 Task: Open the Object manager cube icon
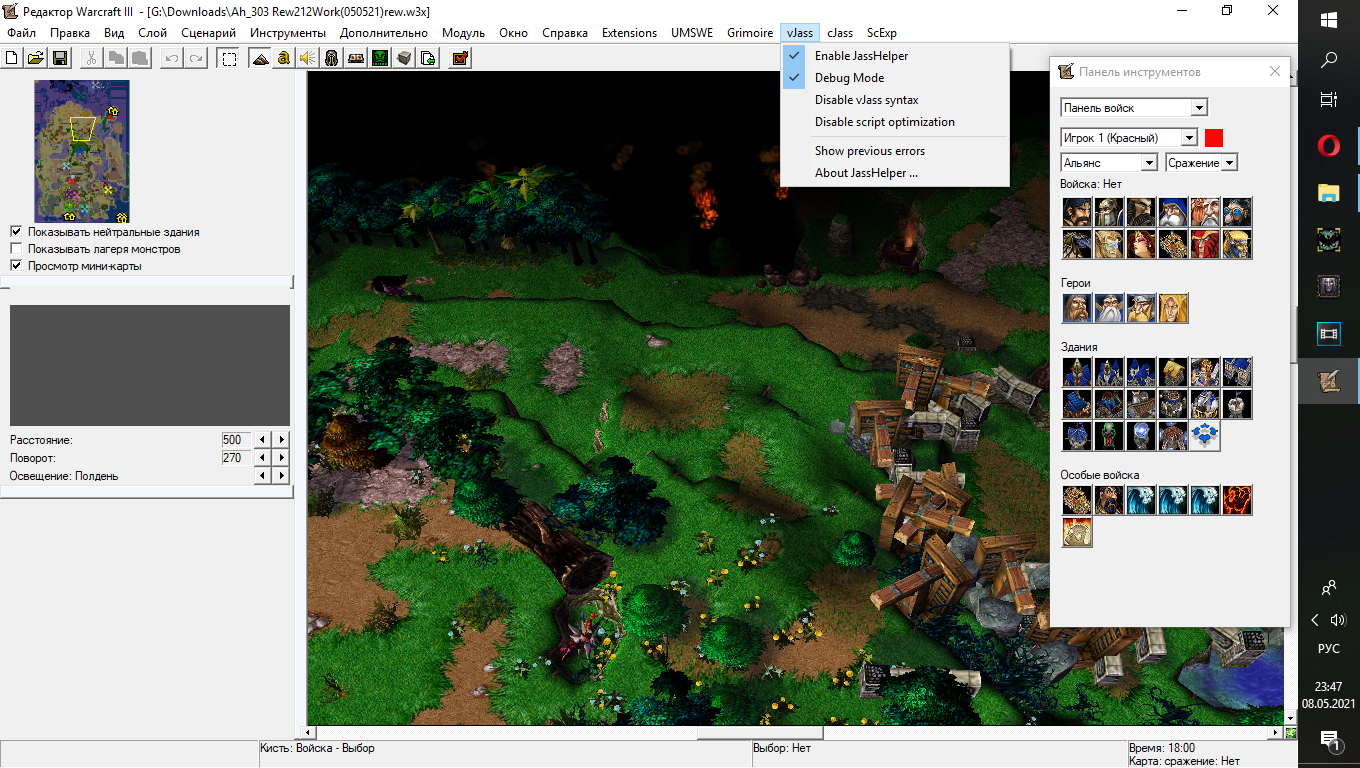404,58
